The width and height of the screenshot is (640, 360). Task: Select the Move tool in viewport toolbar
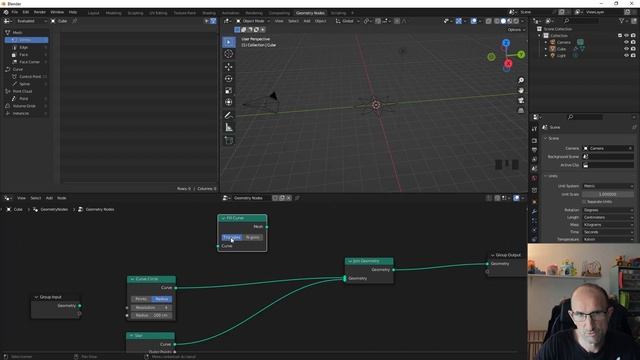tap(229, 67)
